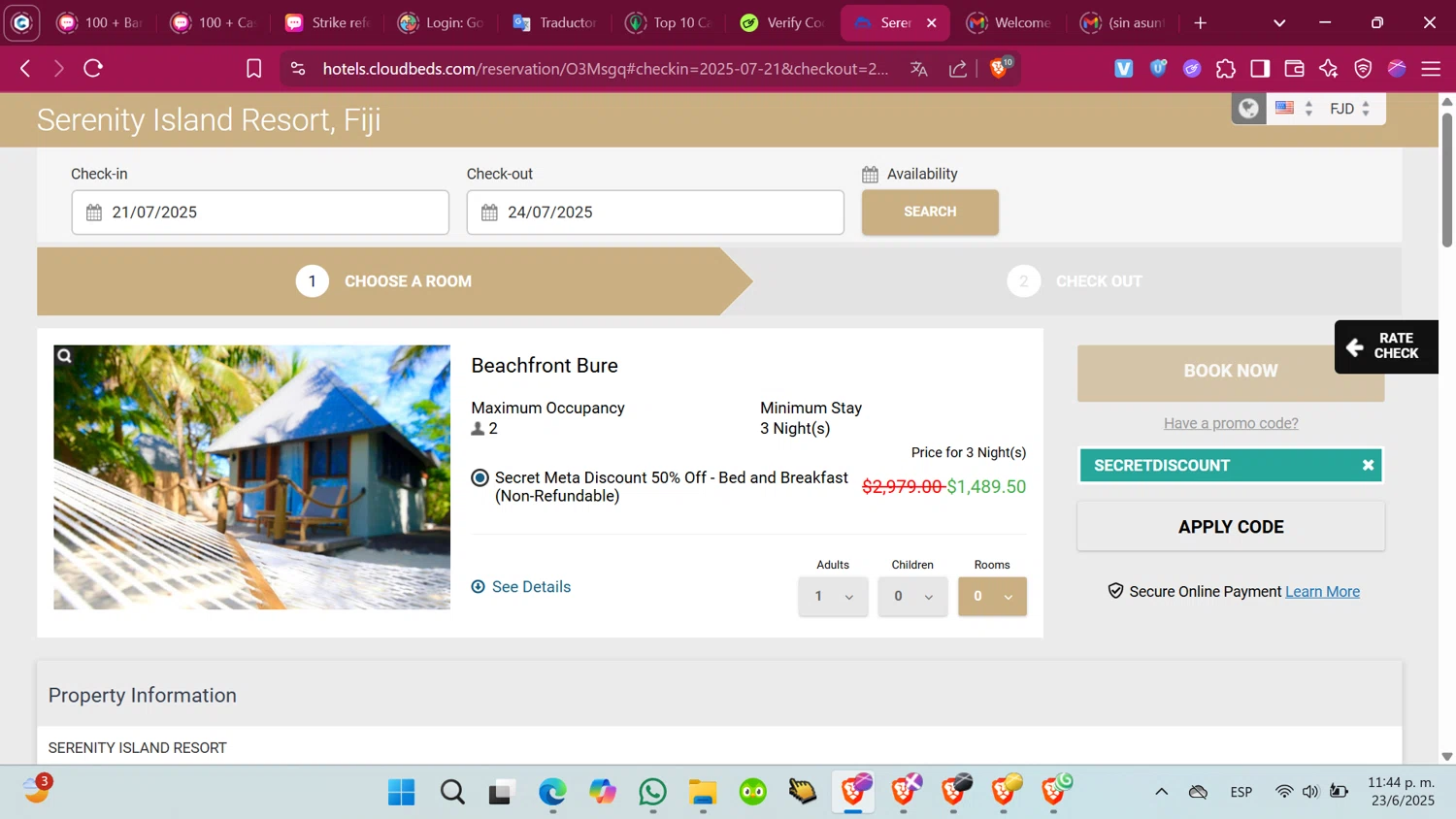Zoom the Beachfront Bure photo with magnifier icon
Screen dimensions: 1456x819
click(x=64, y=356)
